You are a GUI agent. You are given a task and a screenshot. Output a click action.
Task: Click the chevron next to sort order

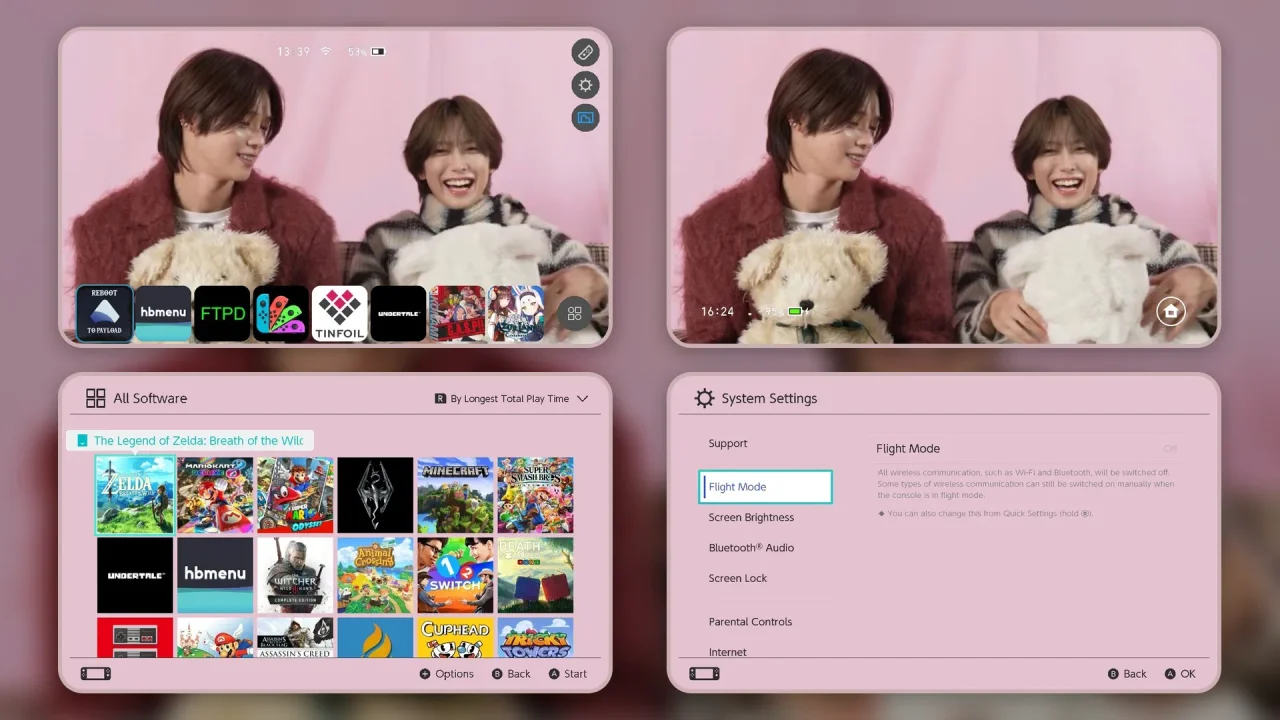point(583,398)
